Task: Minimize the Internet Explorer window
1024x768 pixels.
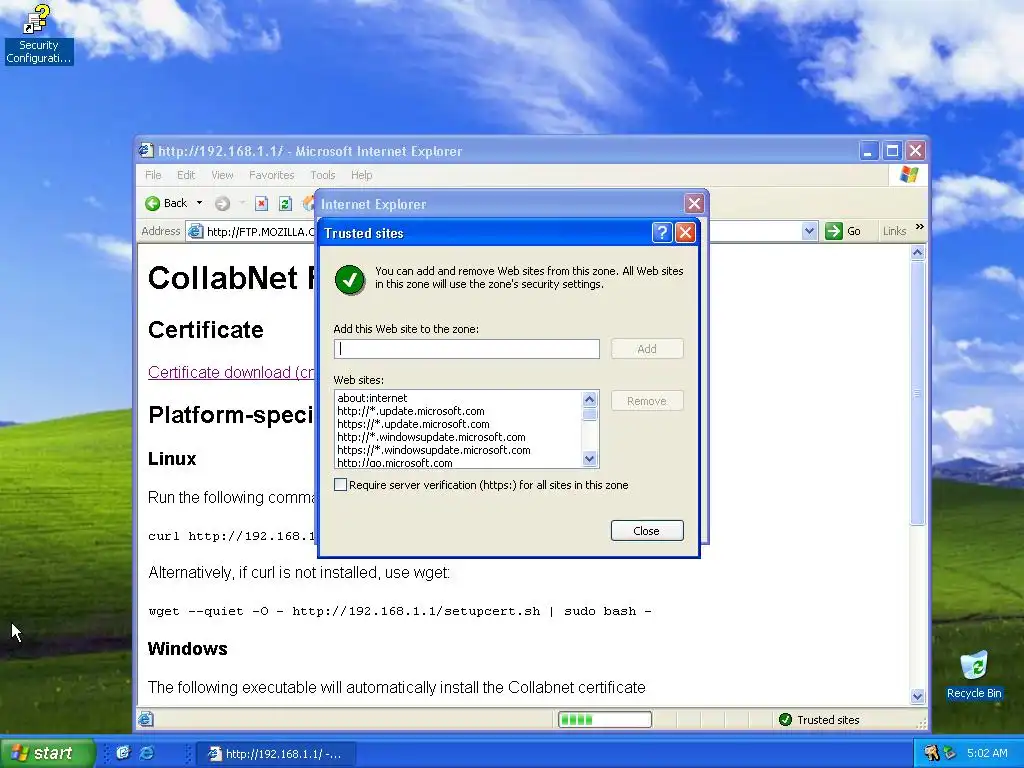Action: (868, 151)
